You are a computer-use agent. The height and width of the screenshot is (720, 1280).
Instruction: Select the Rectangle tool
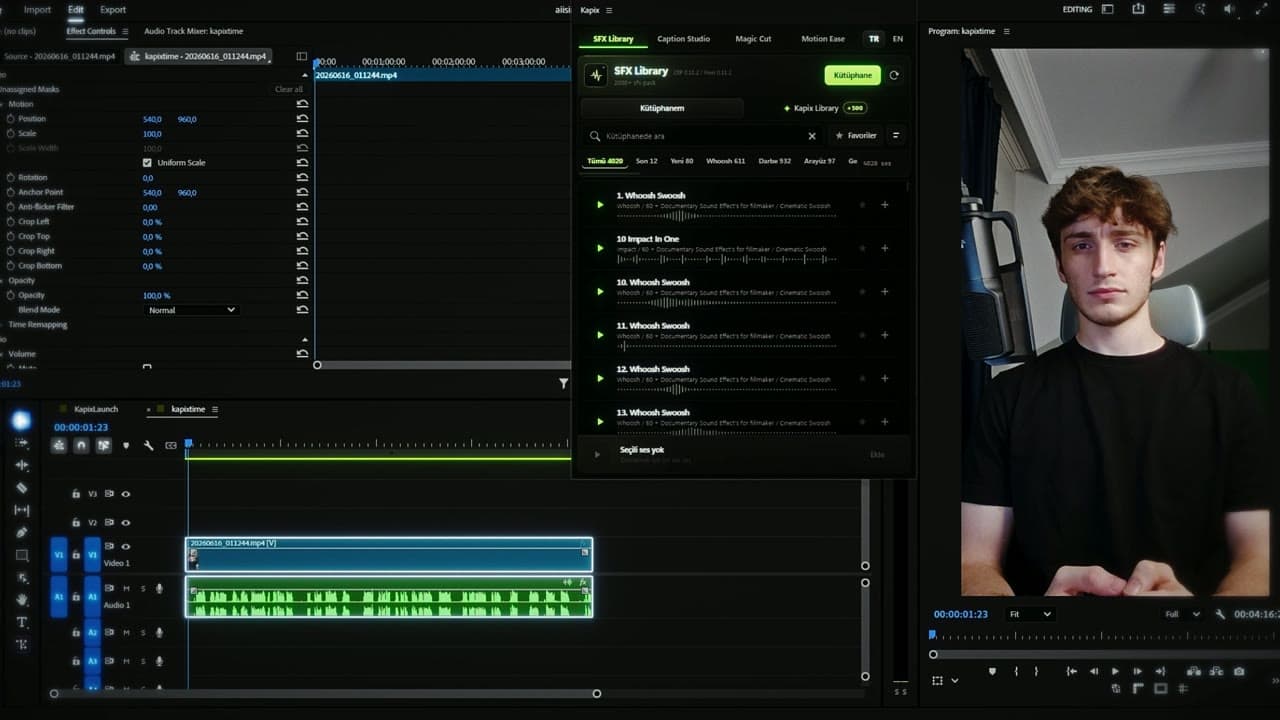[x=22, y=555]
